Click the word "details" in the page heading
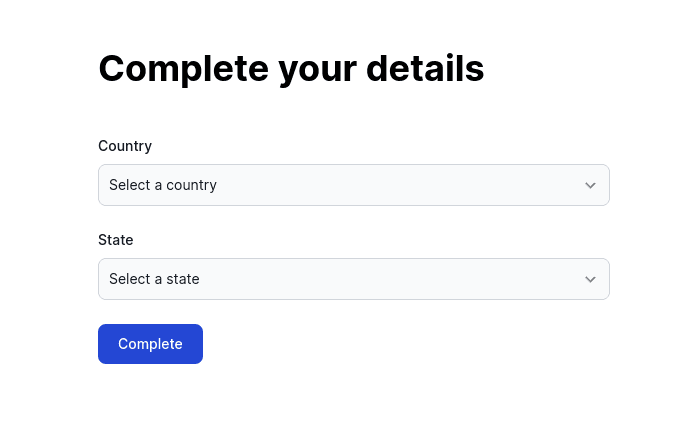Screen dimensions: 690x434 coord(425,69)
